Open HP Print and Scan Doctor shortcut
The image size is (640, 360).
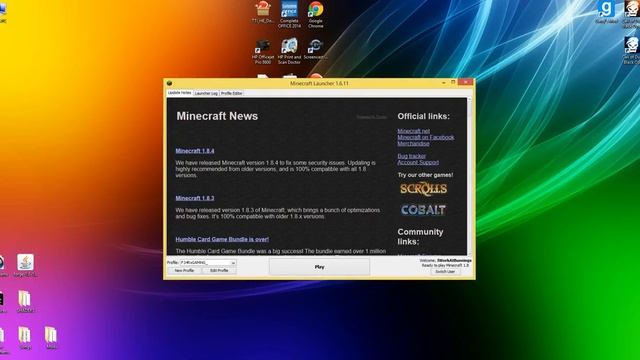(289, 51)
